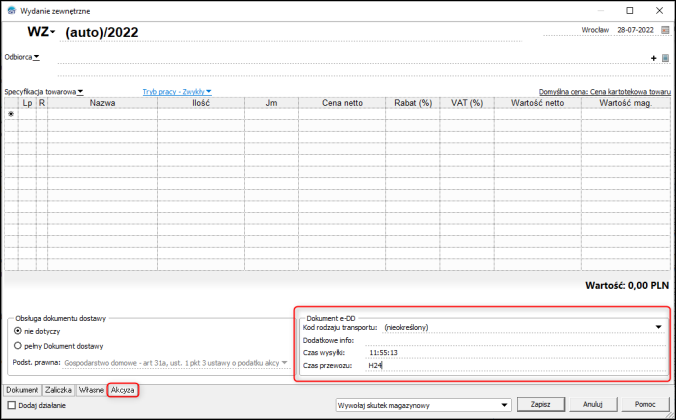
Task: Click the 'Wartość mag.' column header
Action: [626, 103]
